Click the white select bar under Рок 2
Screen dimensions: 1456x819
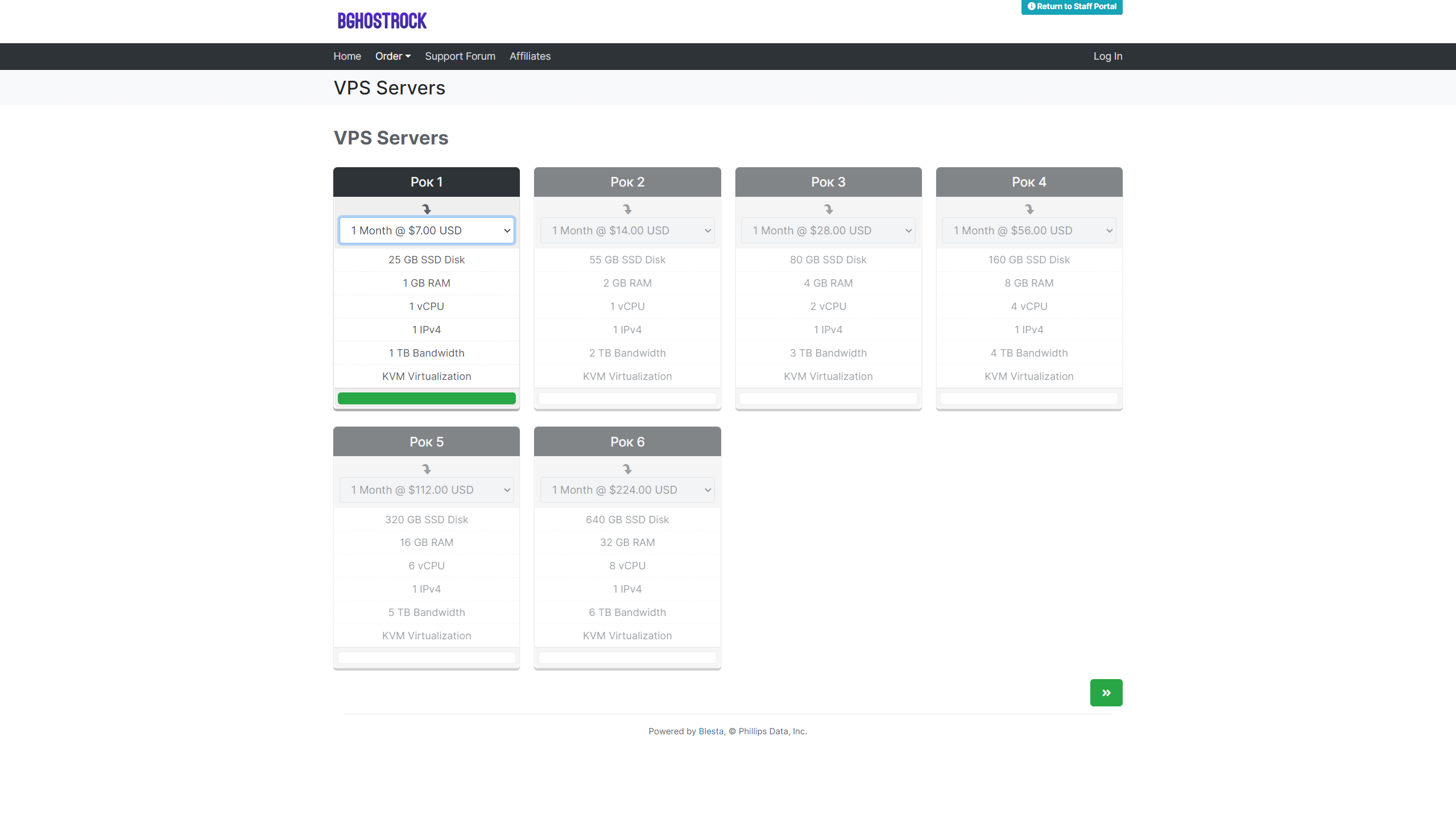click(x=627, y=399)
